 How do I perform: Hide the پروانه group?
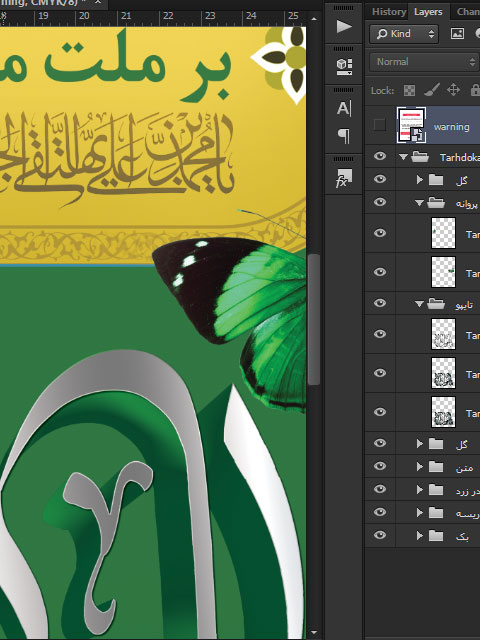pyautogui.click(x=380, y=202)
